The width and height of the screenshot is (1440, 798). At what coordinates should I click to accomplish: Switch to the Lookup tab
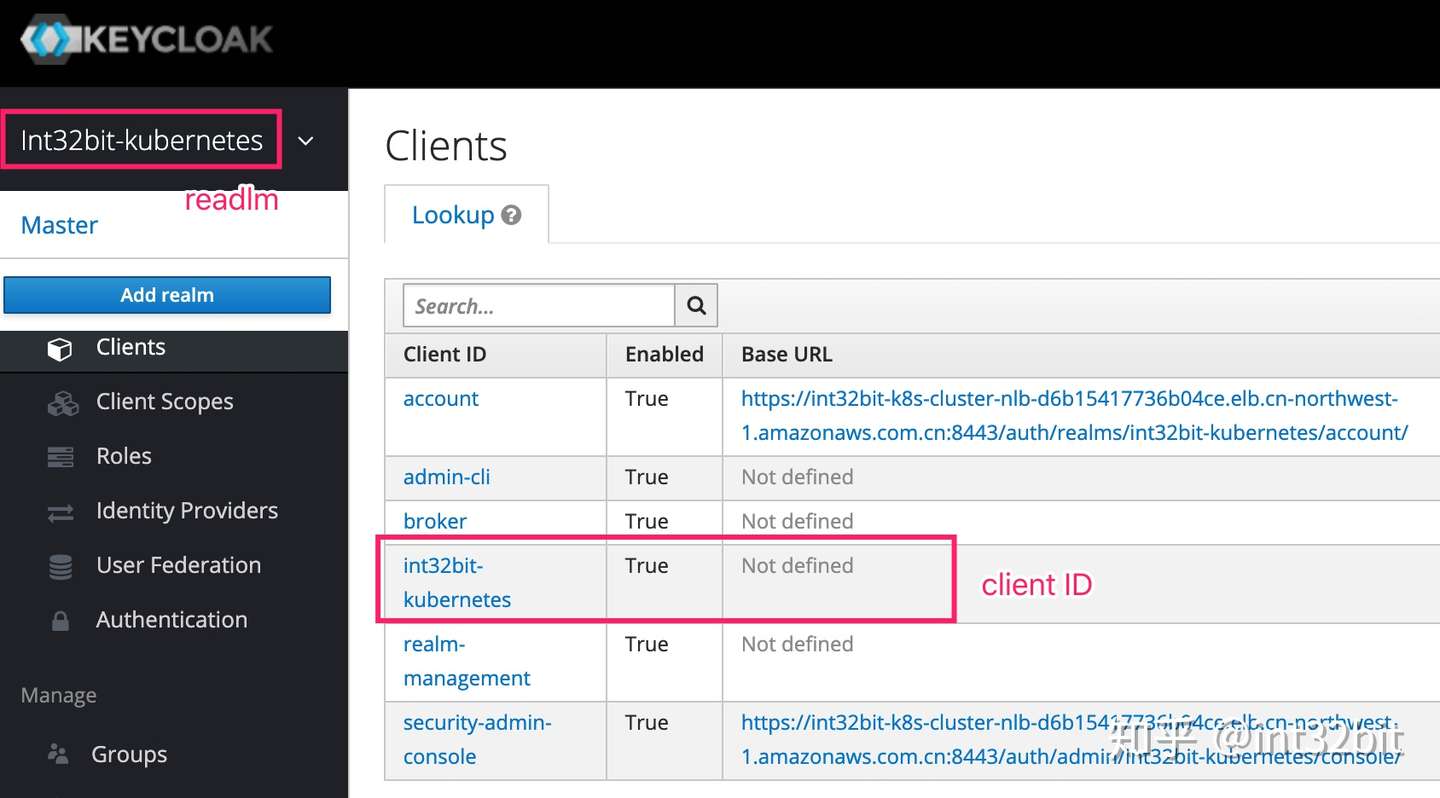[453, 215]
